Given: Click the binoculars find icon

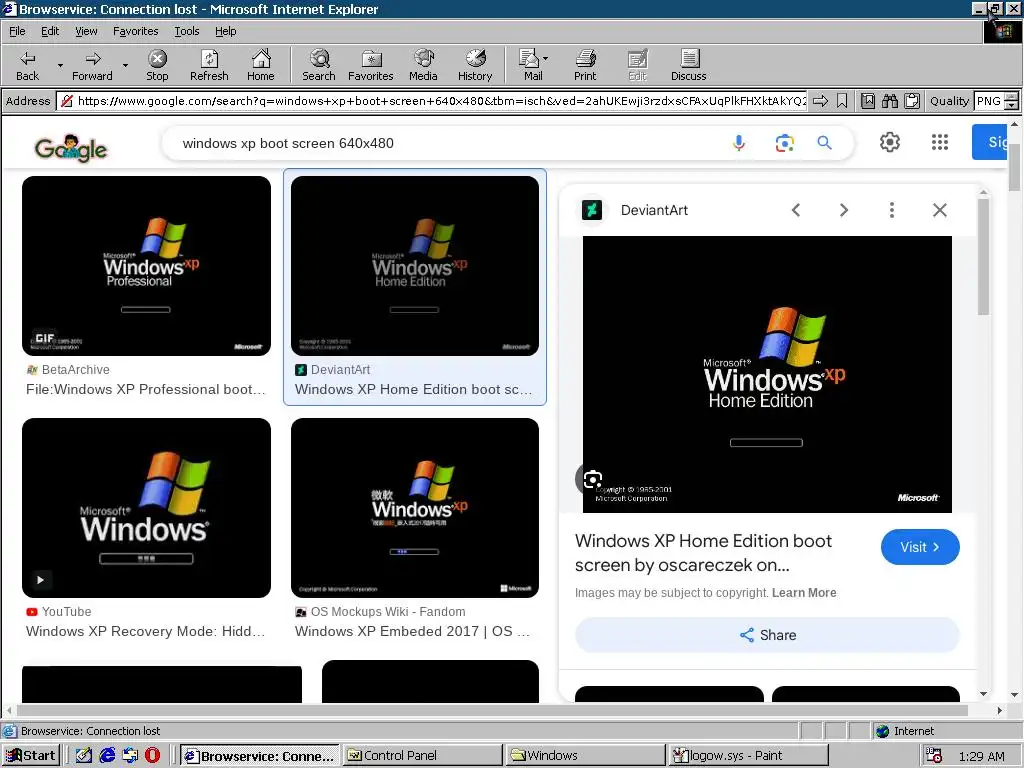Looking at the screenshot, I should point(890,101).
